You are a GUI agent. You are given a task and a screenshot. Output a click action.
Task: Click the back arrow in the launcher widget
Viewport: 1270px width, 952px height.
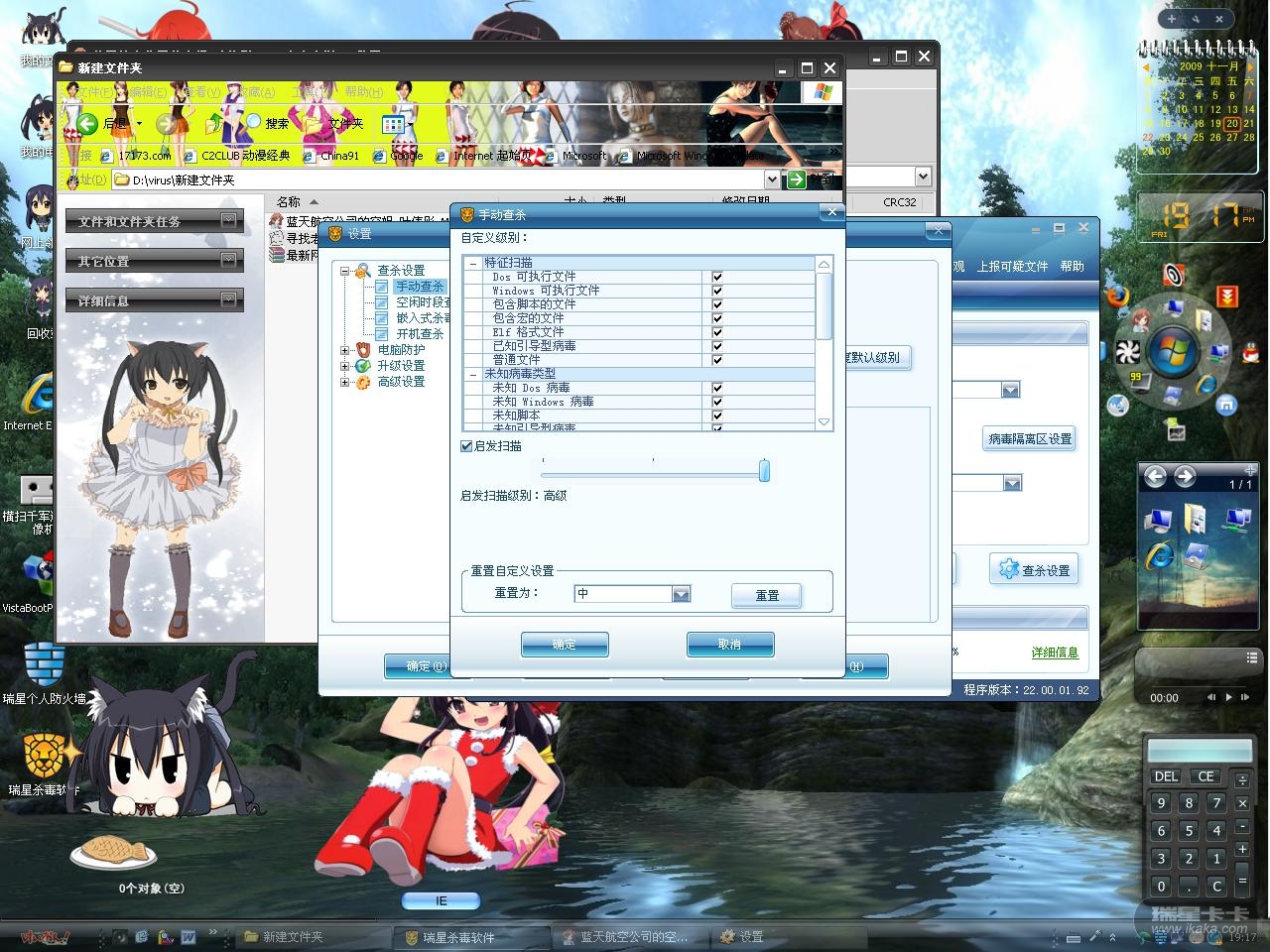[1154, 477]
